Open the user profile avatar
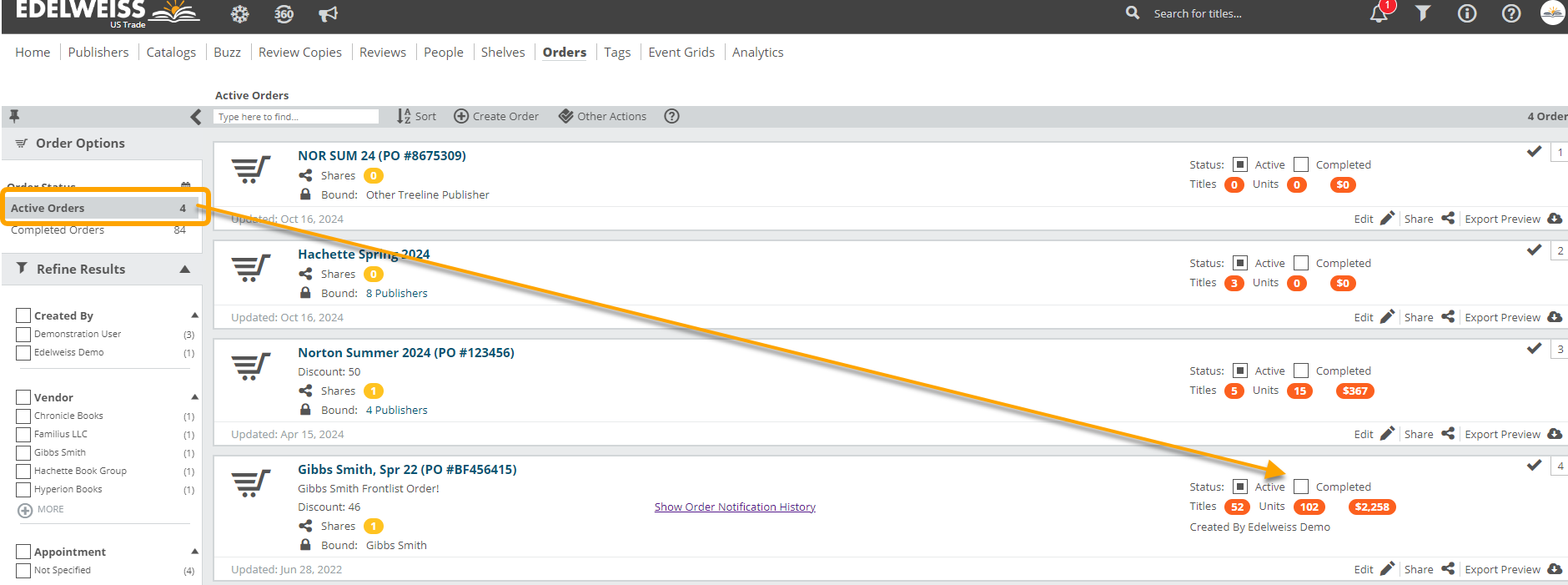 pyautogui.click(x=1553, y=13)
